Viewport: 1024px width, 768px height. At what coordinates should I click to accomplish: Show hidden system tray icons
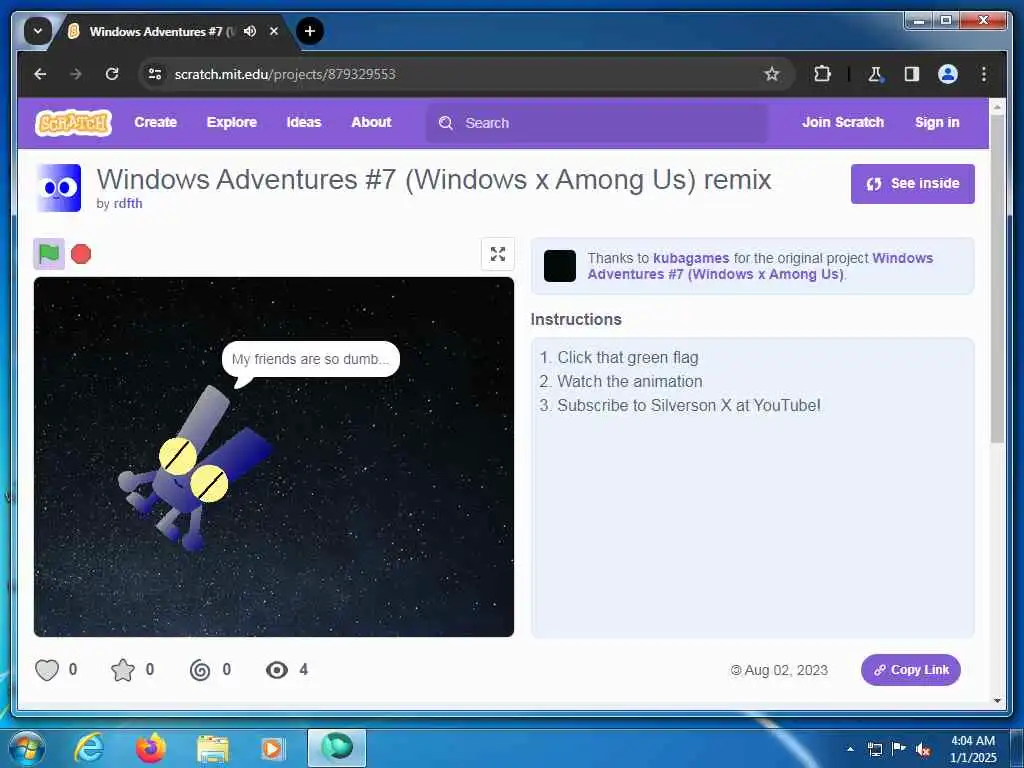coord(850,749)
